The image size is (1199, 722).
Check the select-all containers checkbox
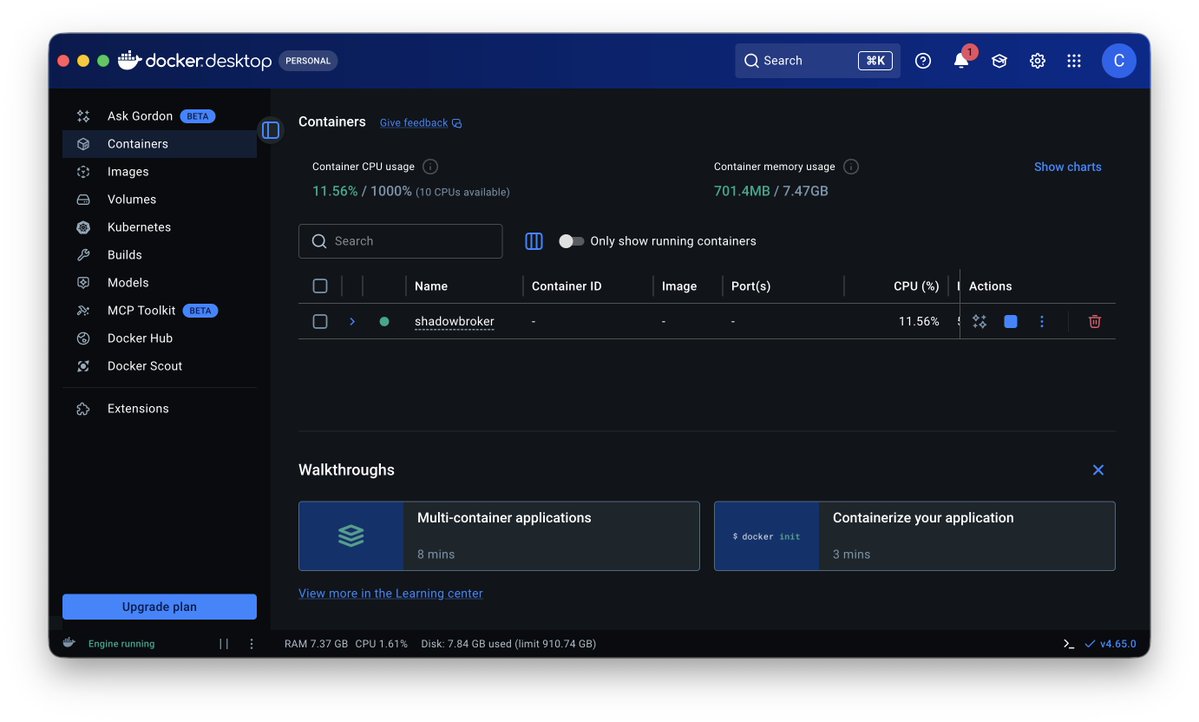point(320,286)
